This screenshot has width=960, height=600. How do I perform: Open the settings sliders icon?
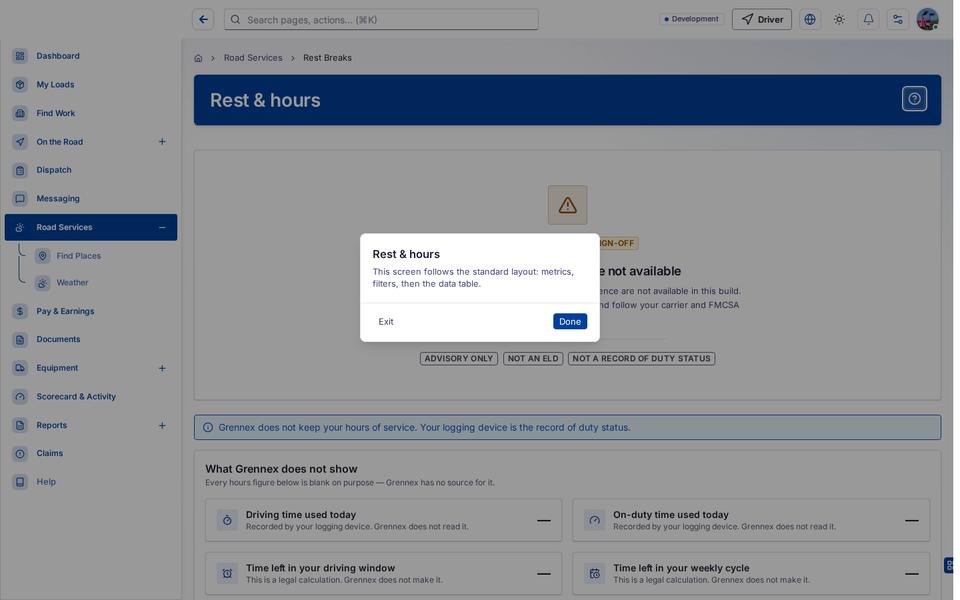(898, 20)
